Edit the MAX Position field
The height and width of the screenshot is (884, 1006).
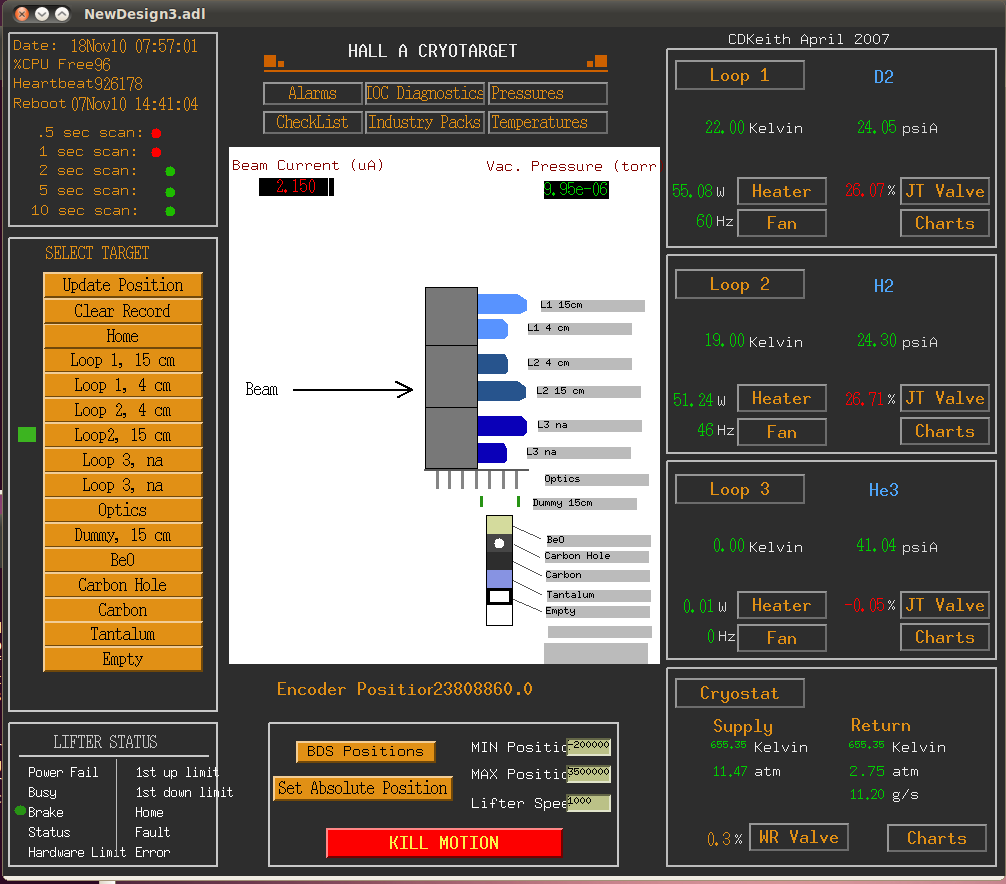point(588,774)
